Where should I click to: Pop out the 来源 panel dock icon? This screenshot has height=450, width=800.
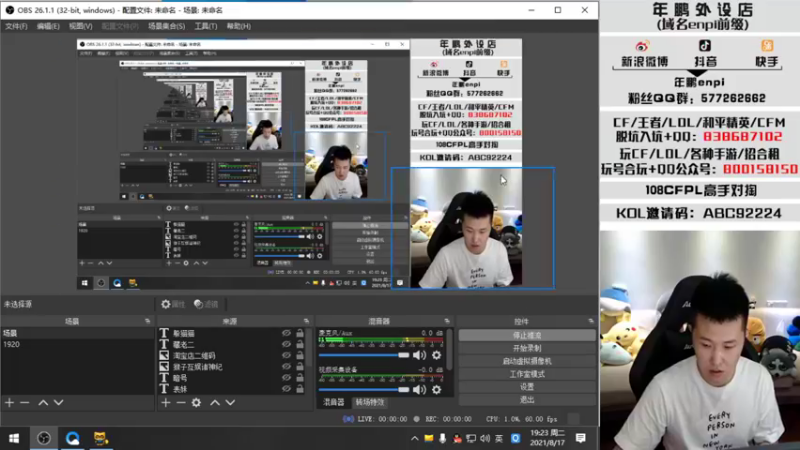(x=306, y=321)
